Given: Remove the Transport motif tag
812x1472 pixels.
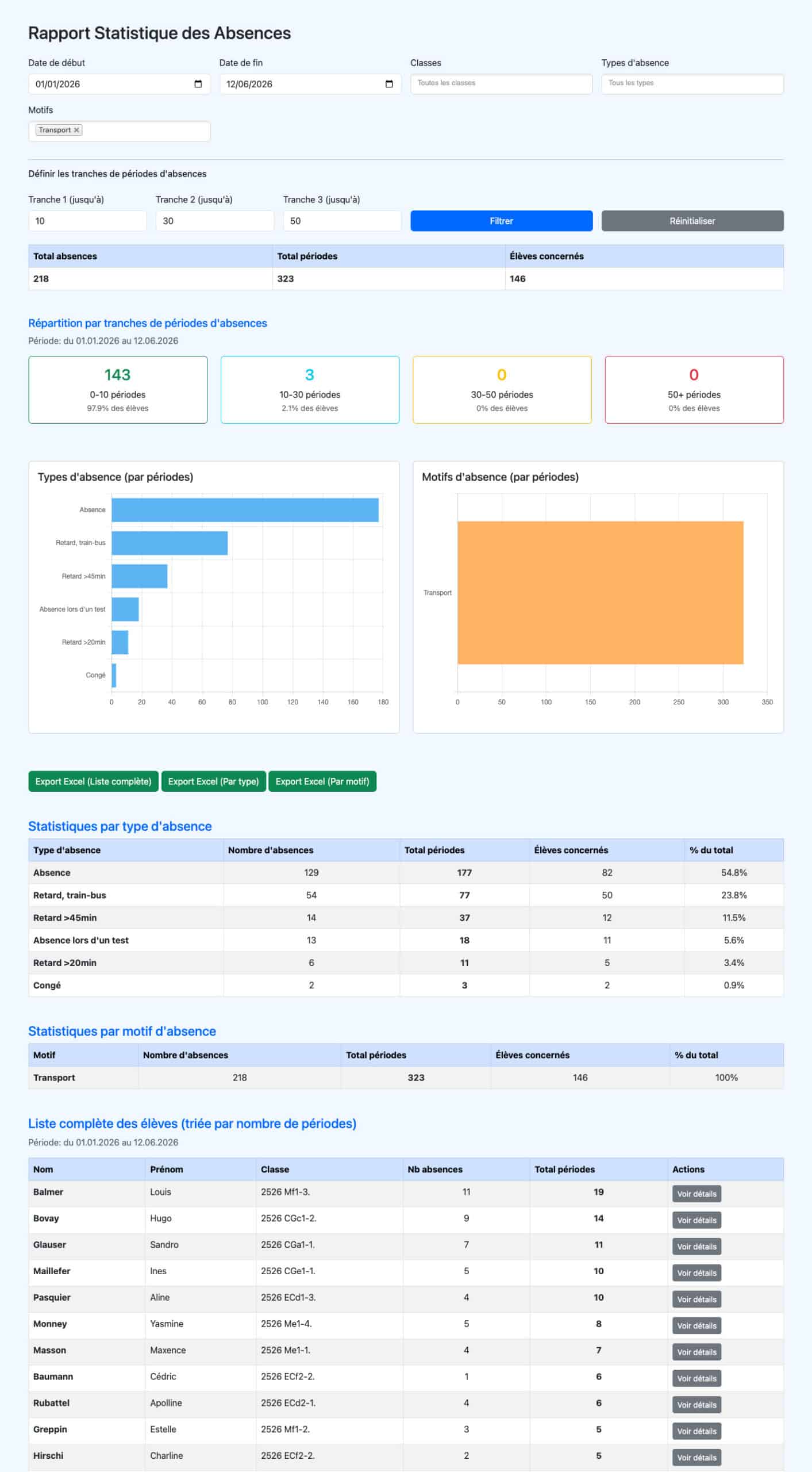Looking at the screenshot, I should (76, 130).
